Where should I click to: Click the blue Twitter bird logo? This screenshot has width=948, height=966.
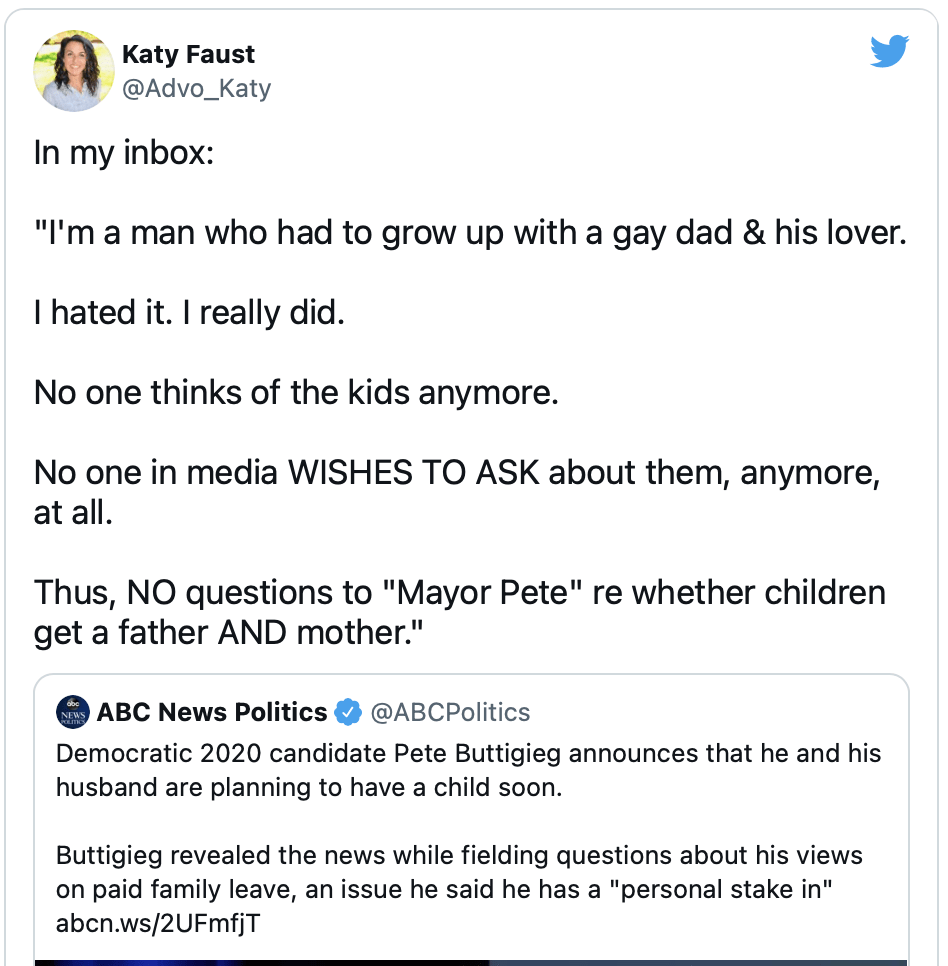[889, 52]
